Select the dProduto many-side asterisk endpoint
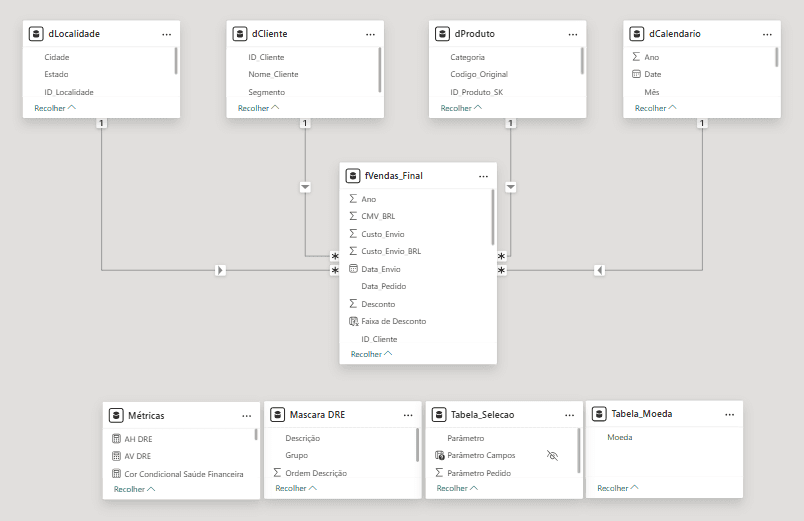The width and height of the screenshot is (804, 521). point(501,256)
